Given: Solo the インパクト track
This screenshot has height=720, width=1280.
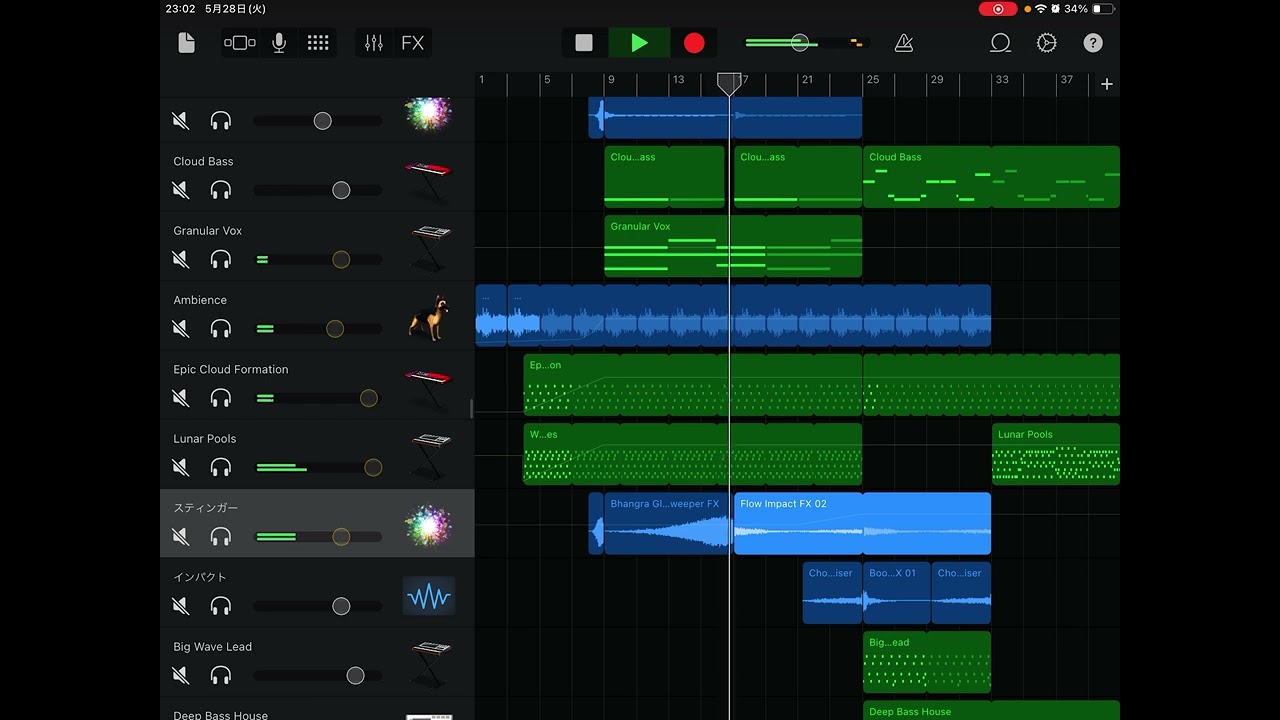Looking at the screenshot, I should click(x=221, y=606).
